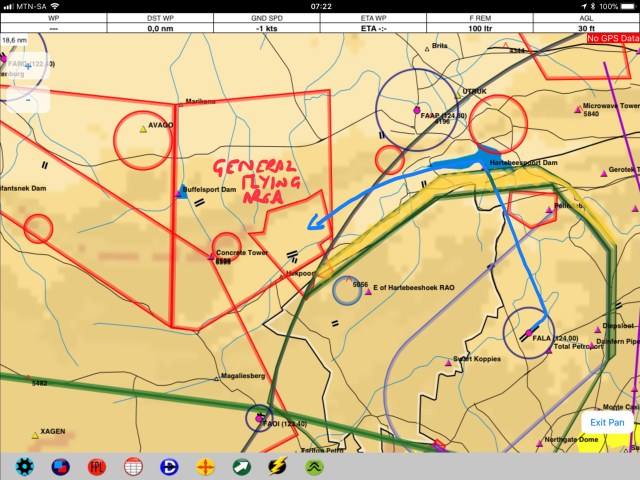Tap the lightning bolt icon
The height and width of the screenshot is (480, 640).
coord(278,466)
